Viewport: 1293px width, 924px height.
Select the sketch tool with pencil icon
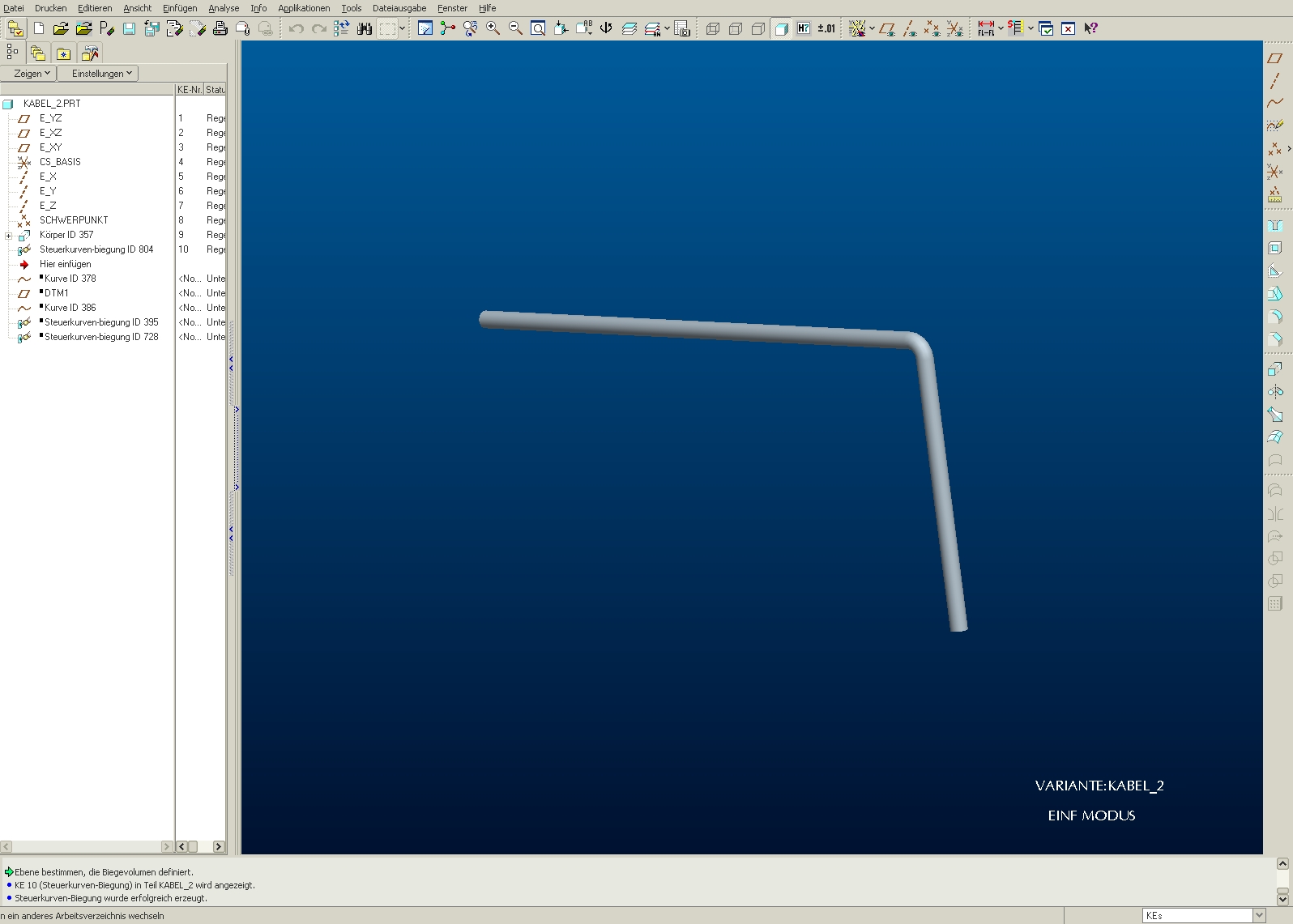1275,126
